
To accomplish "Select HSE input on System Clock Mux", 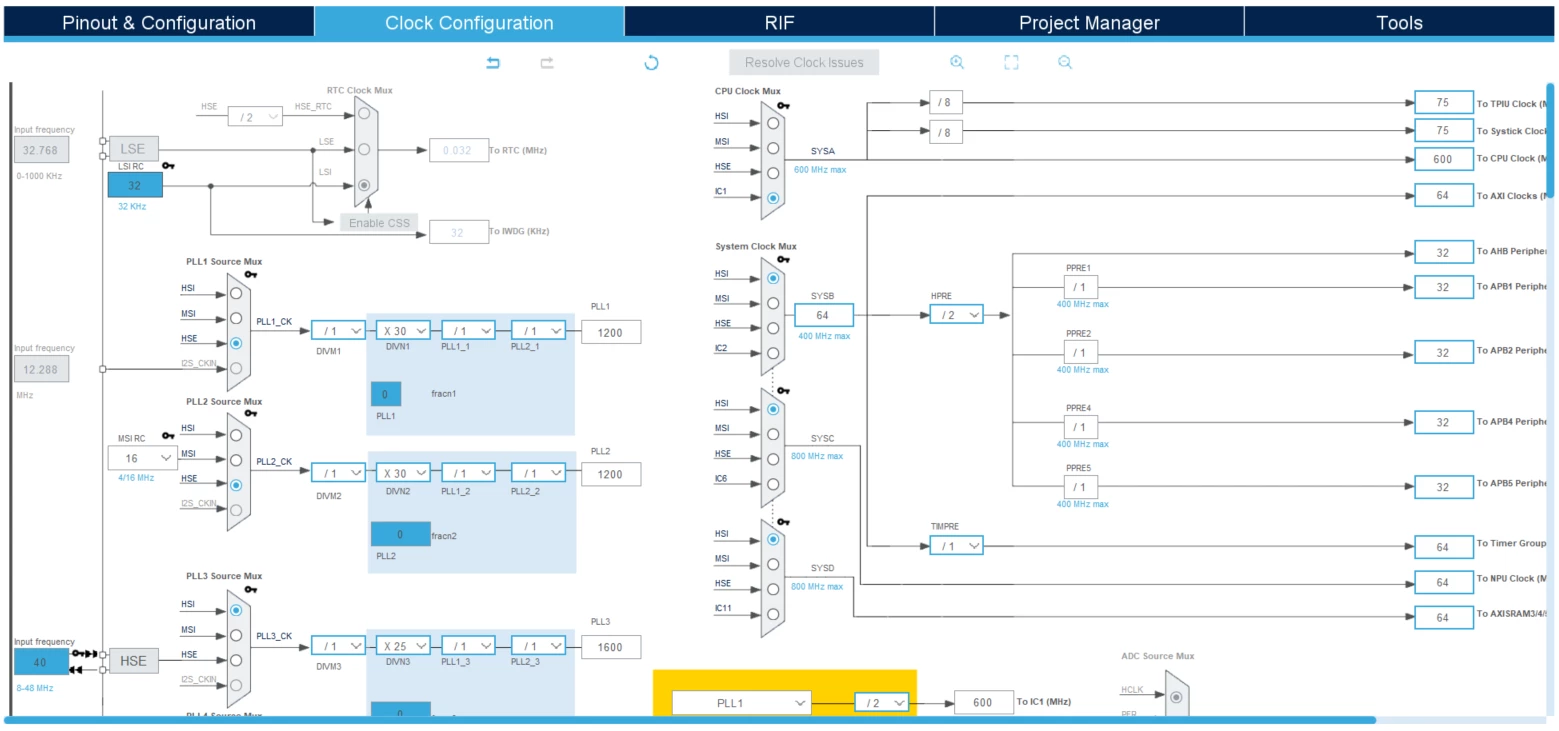I will tap(772, 328).
